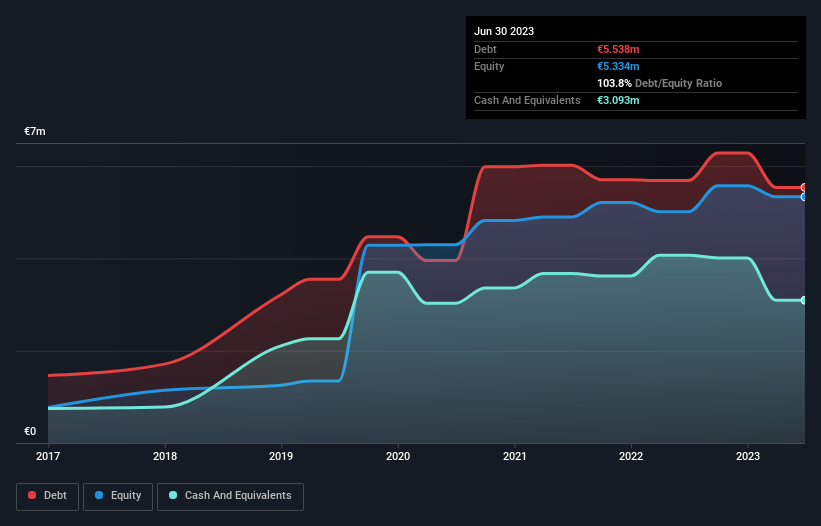
Task: Click the teal Cash And Equivalents legend dot
Action: pyautogui.click(x=173, y=495)
